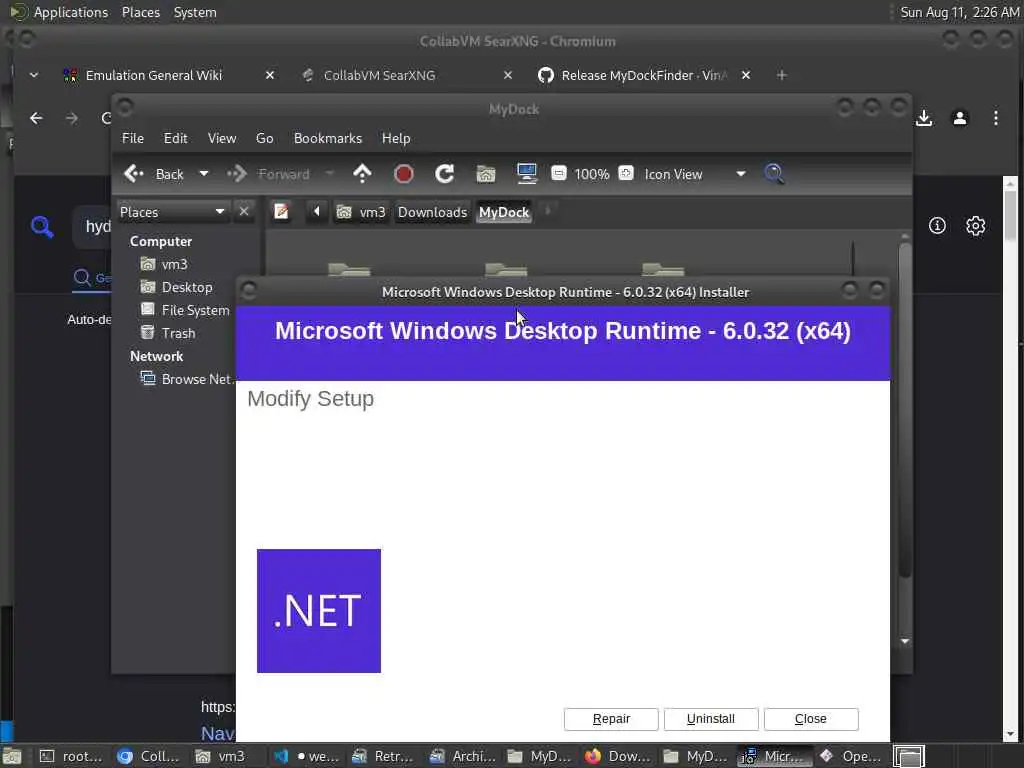Viewport: 1024px width, 768px height.
Task: Close the Release MyDockFinder tab
Action: [746, 75]
